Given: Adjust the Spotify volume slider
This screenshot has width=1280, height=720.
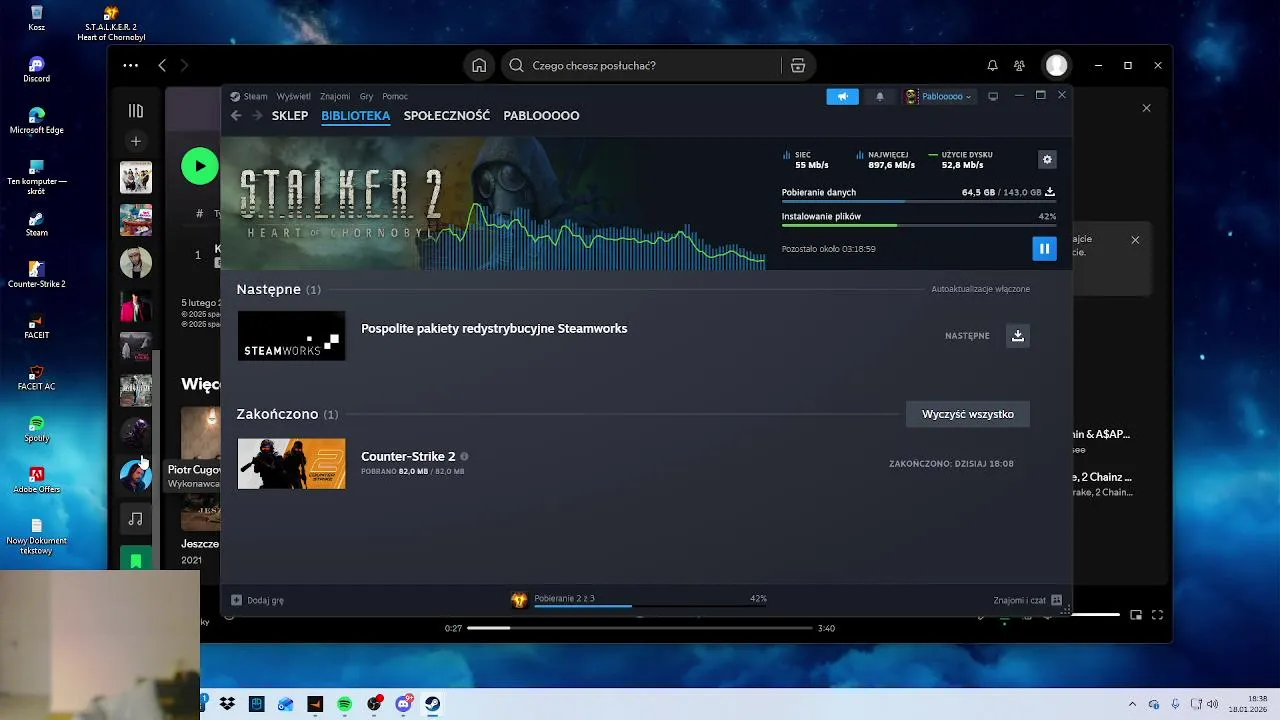Looking at the screenshot, I should pyautogui.click(x=1095, y=615).
